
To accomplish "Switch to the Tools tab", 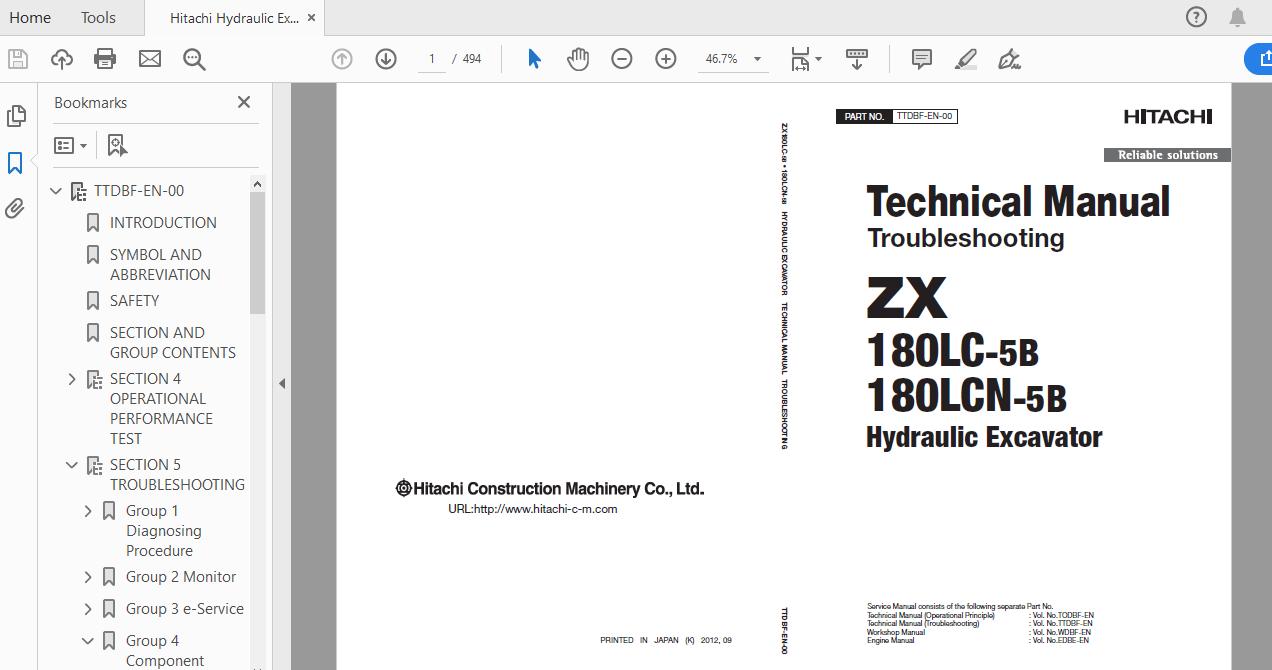I will click(x=98, y=17).
